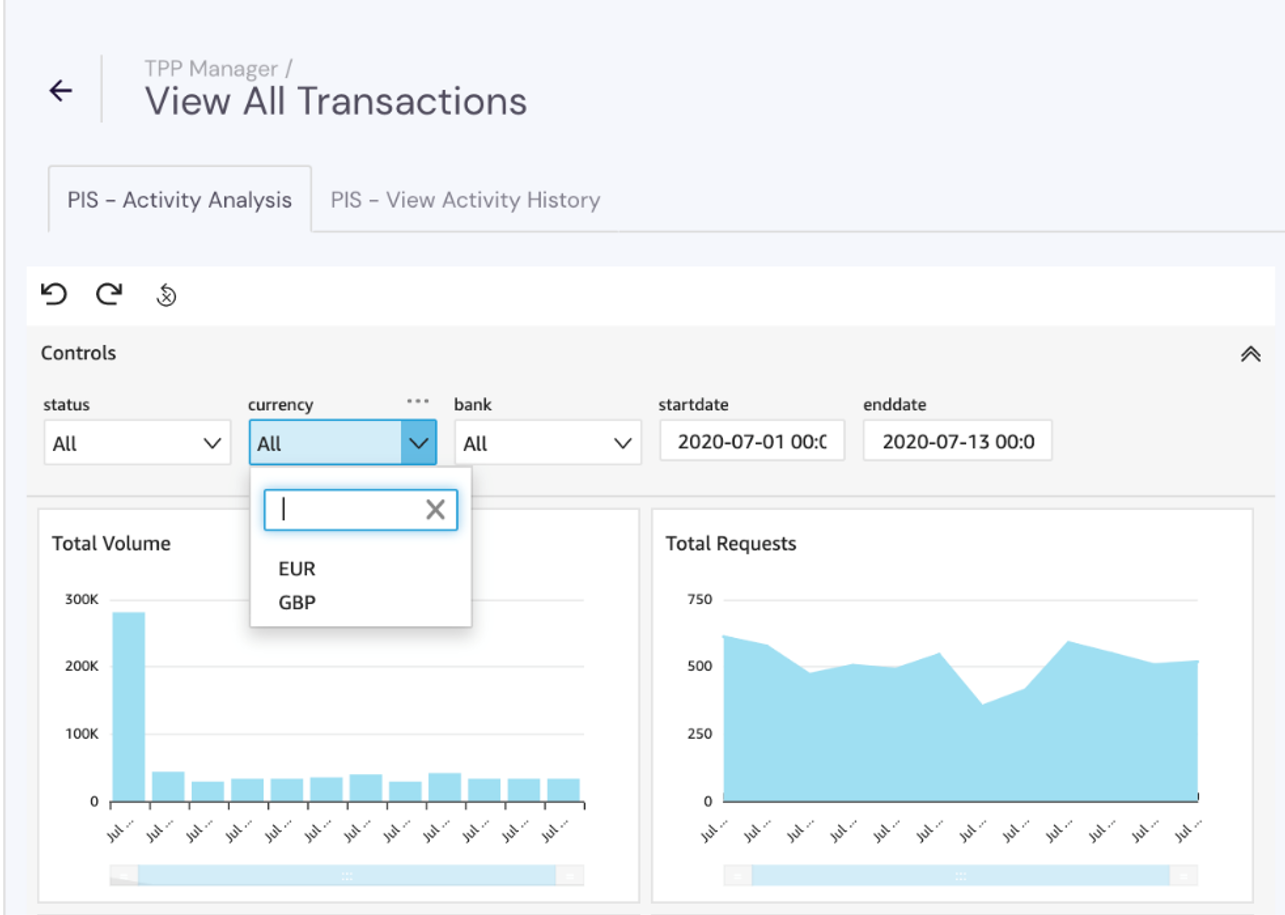Click the back arrow icon
The width and height of the screenshot is (1285, 915).
tap(61, 91)
